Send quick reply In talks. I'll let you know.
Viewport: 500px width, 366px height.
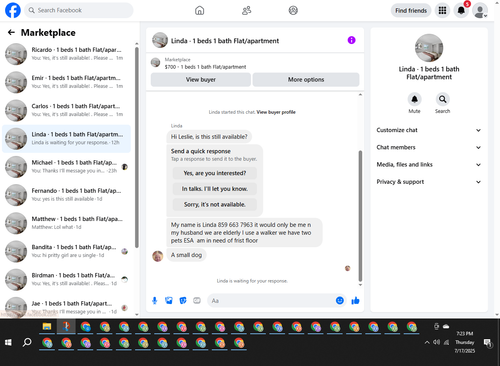215,189
